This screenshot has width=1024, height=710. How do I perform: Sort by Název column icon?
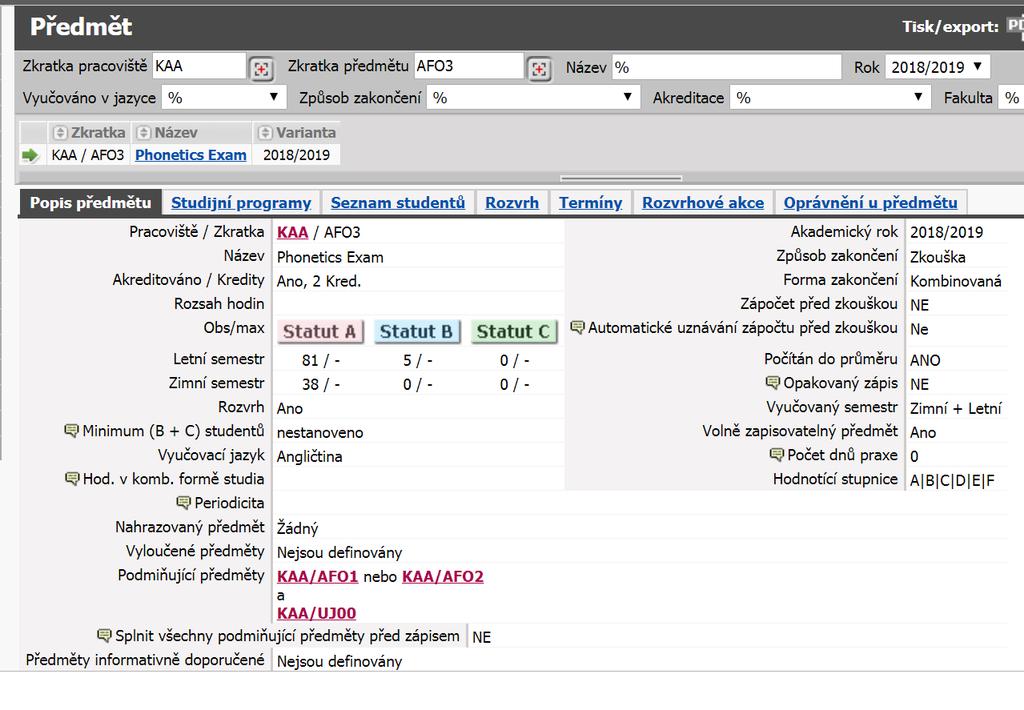click(143, 133)
